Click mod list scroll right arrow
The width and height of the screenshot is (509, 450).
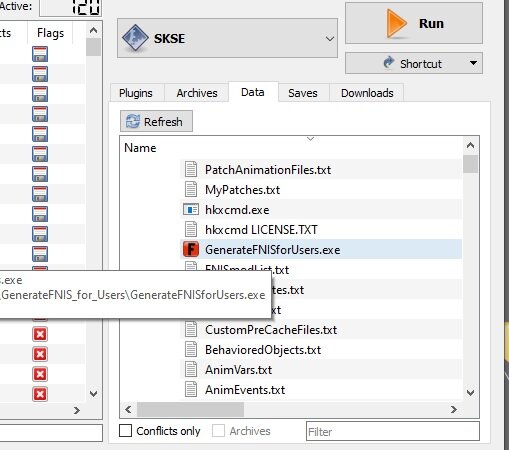pyautogui.click(x=77, y=410)
